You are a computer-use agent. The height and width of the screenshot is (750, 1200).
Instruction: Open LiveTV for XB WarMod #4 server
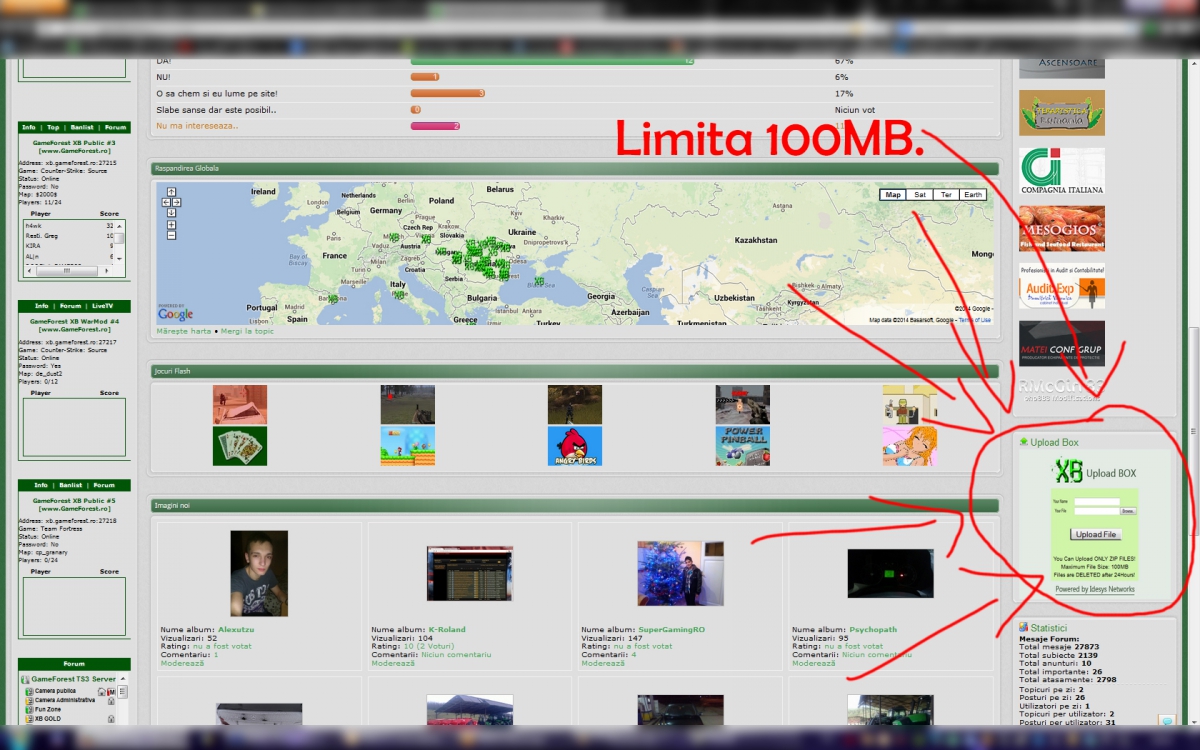click(102, 306)
